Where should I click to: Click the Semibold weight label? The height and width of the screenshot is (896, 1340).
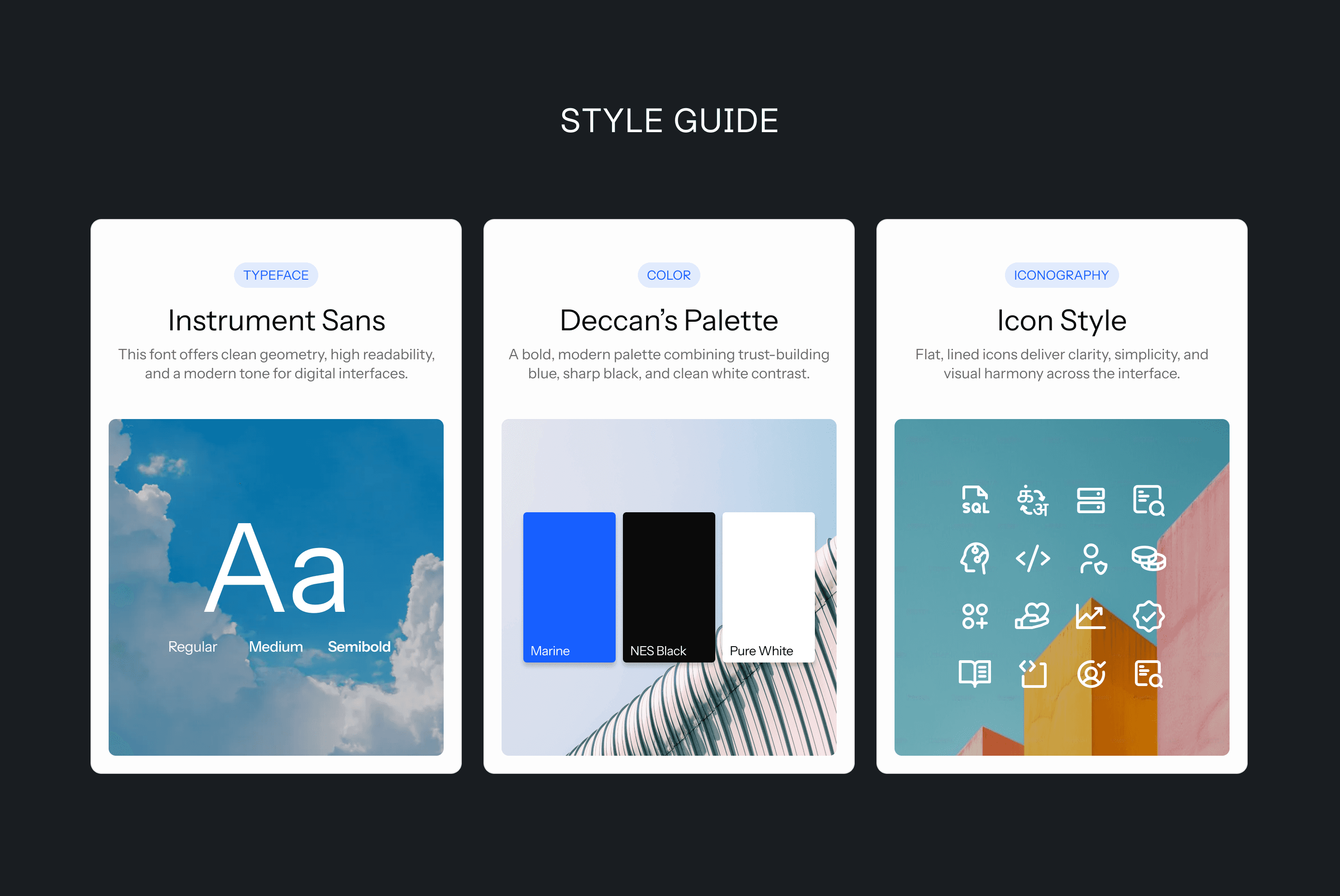[359, 647]
